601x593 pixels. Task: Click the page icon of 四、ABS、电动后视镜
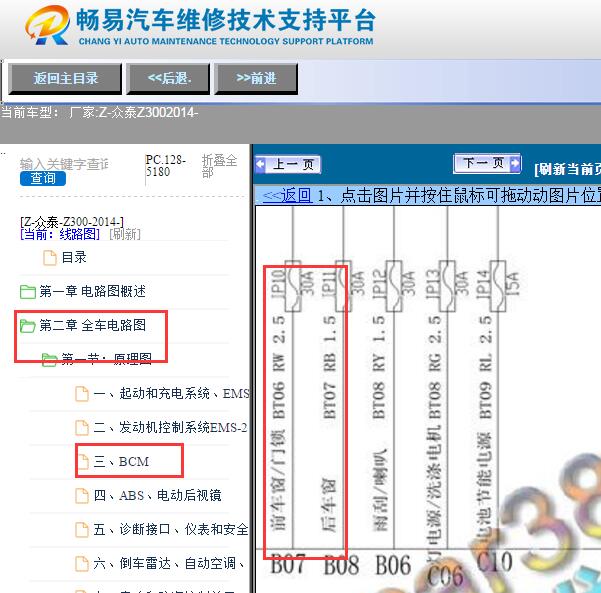click(82, 496)
